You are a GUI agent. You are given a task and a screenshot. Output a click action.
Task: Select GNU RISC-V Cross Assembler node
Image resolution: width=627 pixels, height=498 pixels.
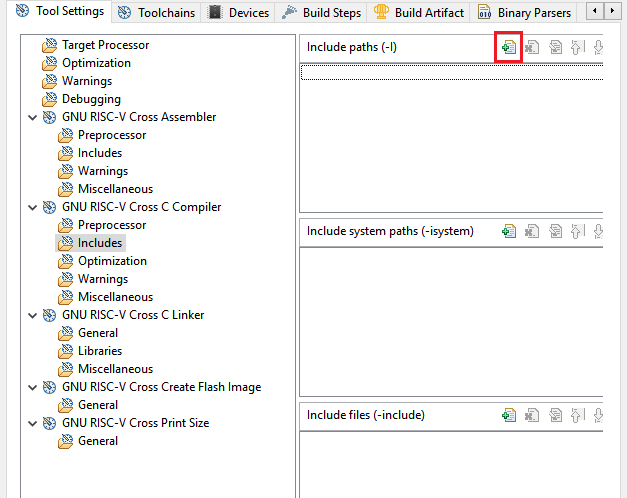pos(138,117)
